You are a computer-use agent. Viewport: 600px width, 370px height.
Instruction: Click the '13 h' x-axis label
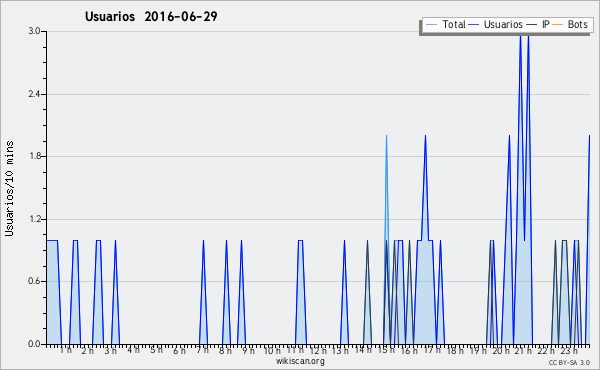pos(340,350)
